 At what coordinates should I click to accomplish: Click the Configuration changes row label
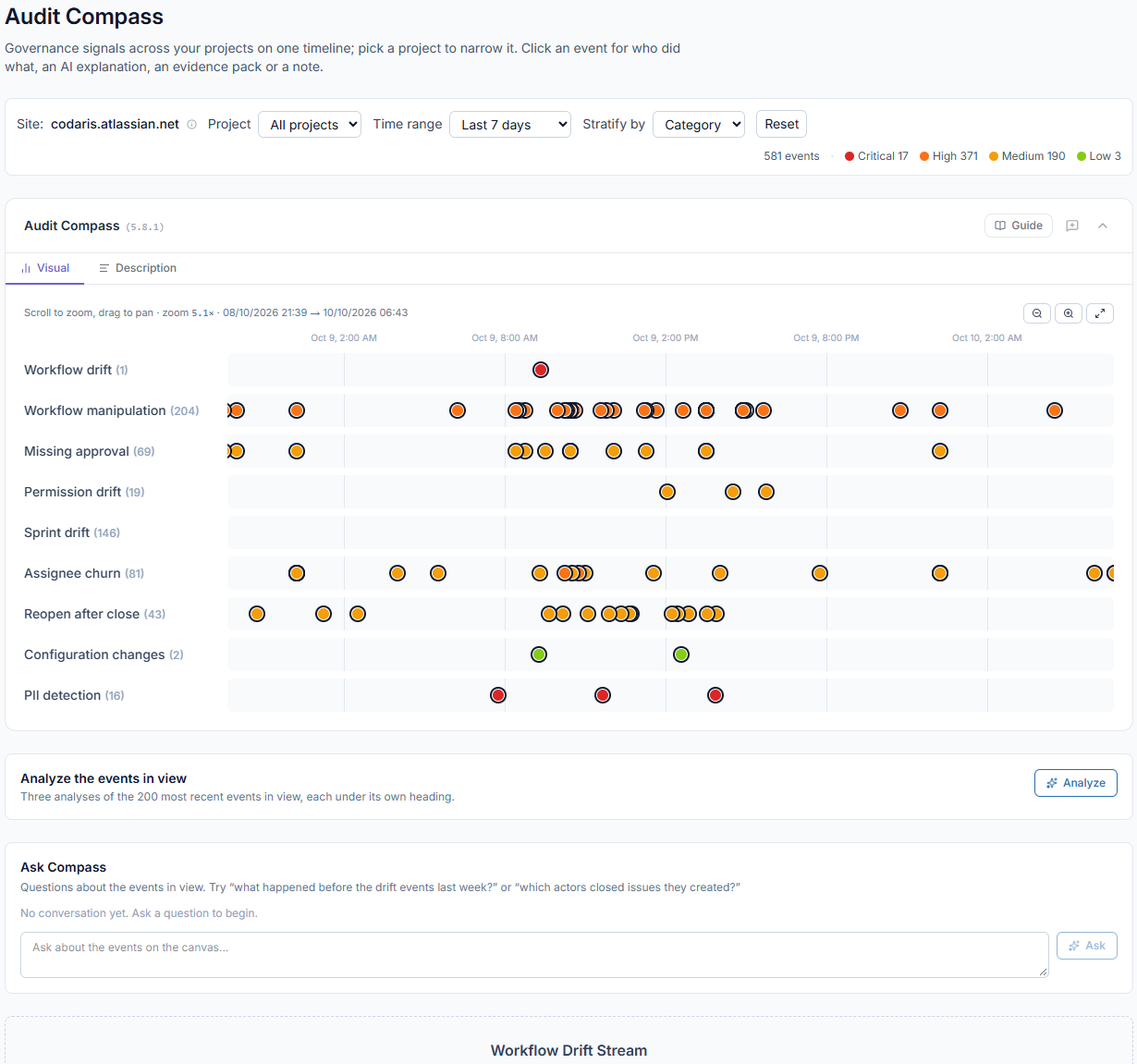(x=104, y=654)
